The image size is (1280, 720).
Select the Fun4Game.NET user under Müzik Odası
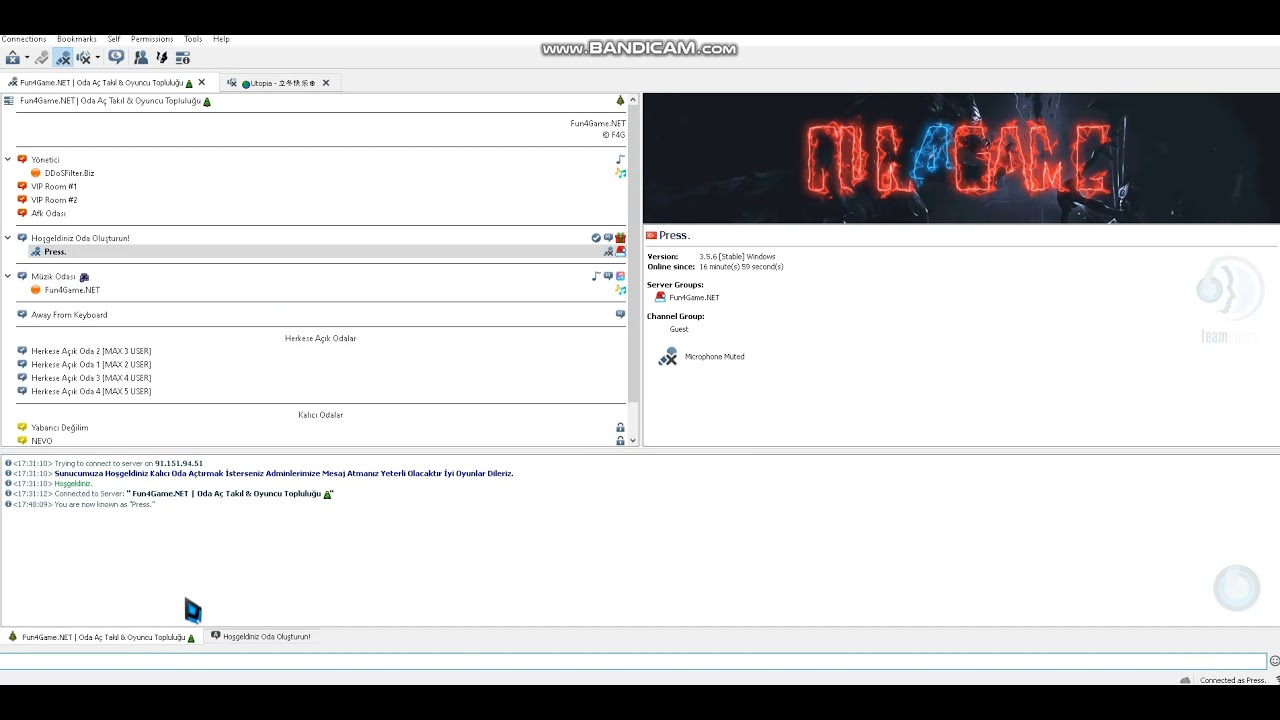tap(72, 290)
